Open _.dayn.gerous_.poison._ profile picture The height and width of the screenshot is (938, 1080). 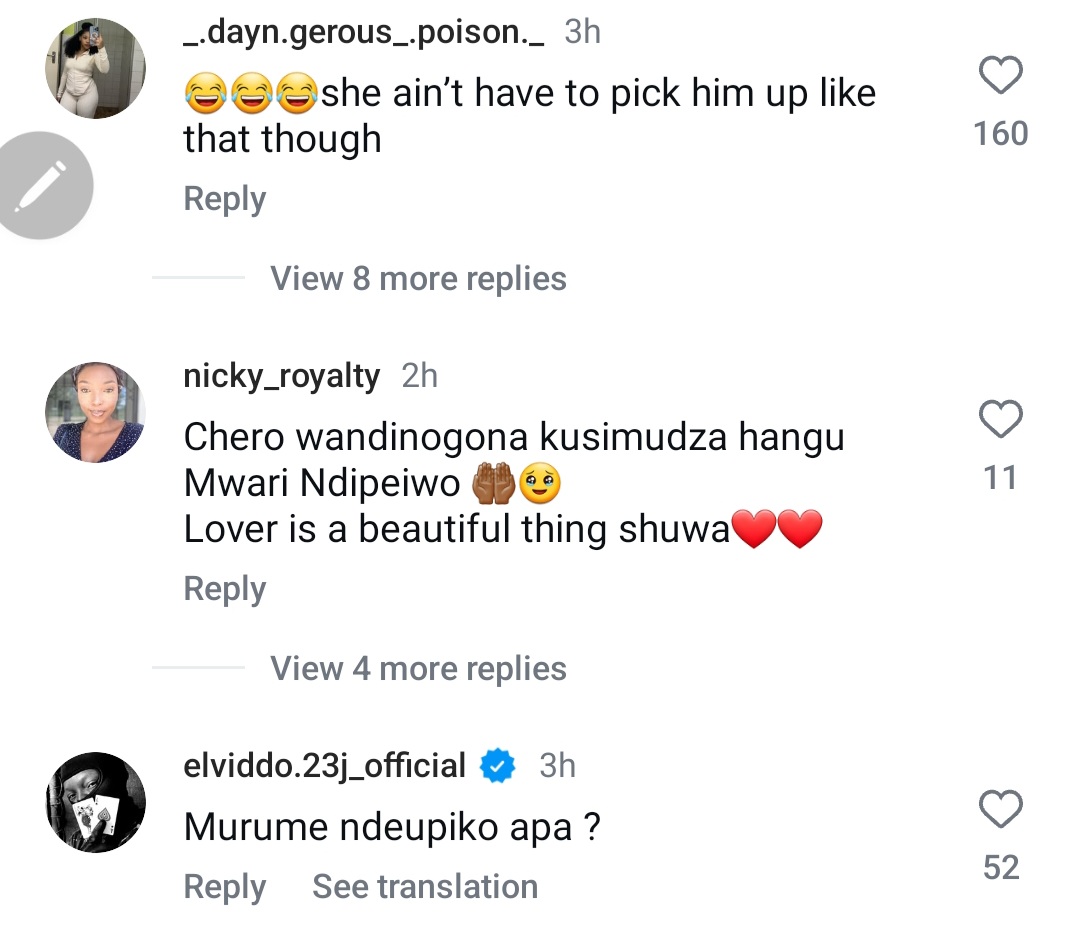pos(96,69)
